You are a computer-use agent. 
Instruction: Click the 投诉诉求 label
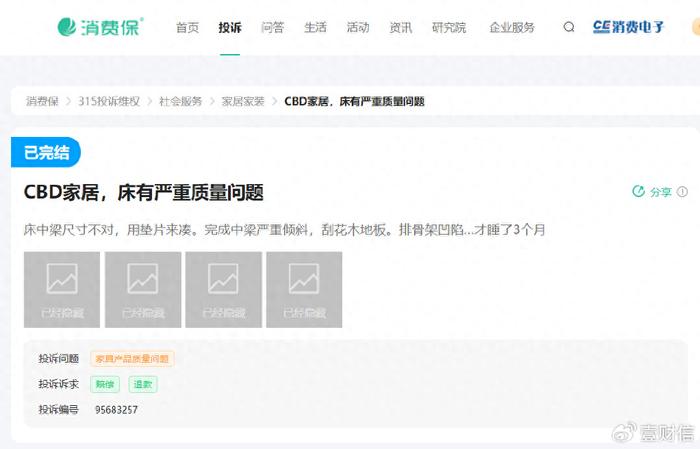pyautogui.click(x=58, y=384)
